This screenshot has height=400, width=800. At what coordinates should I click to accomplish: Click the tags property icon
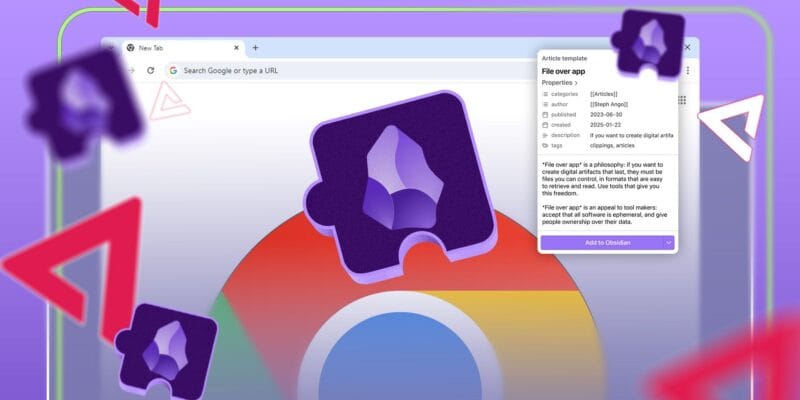[545, 145]
